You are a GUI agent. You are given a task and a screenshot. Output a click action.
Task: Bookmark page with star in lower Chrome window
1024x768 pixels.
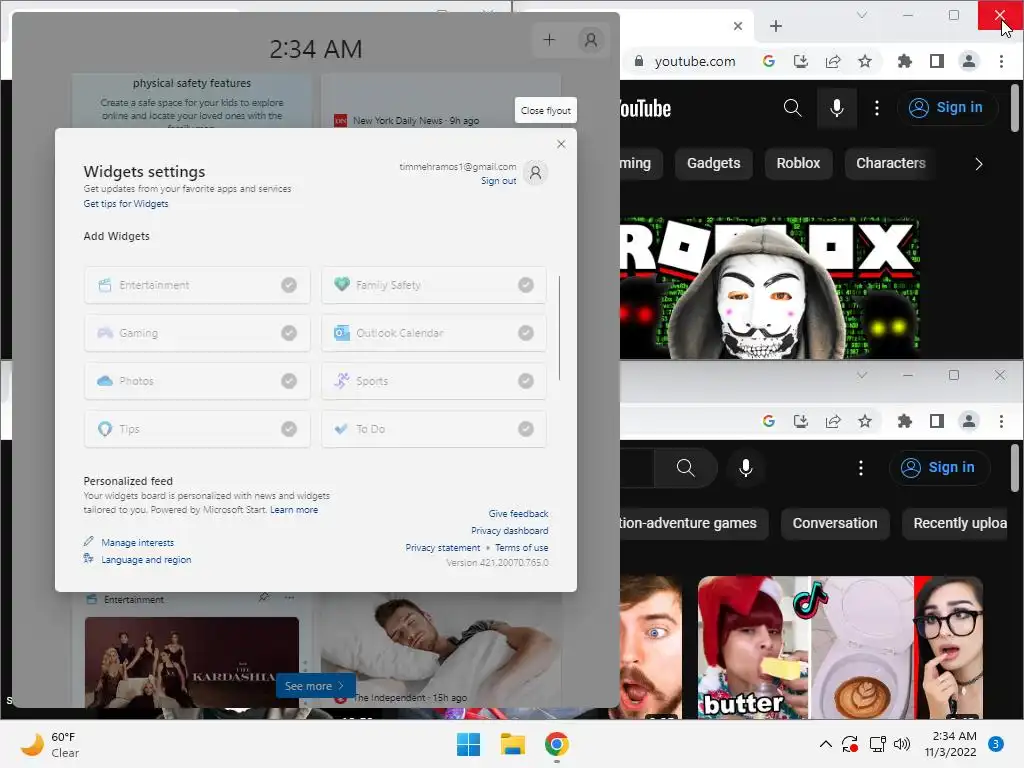click(x=865, y=421)
